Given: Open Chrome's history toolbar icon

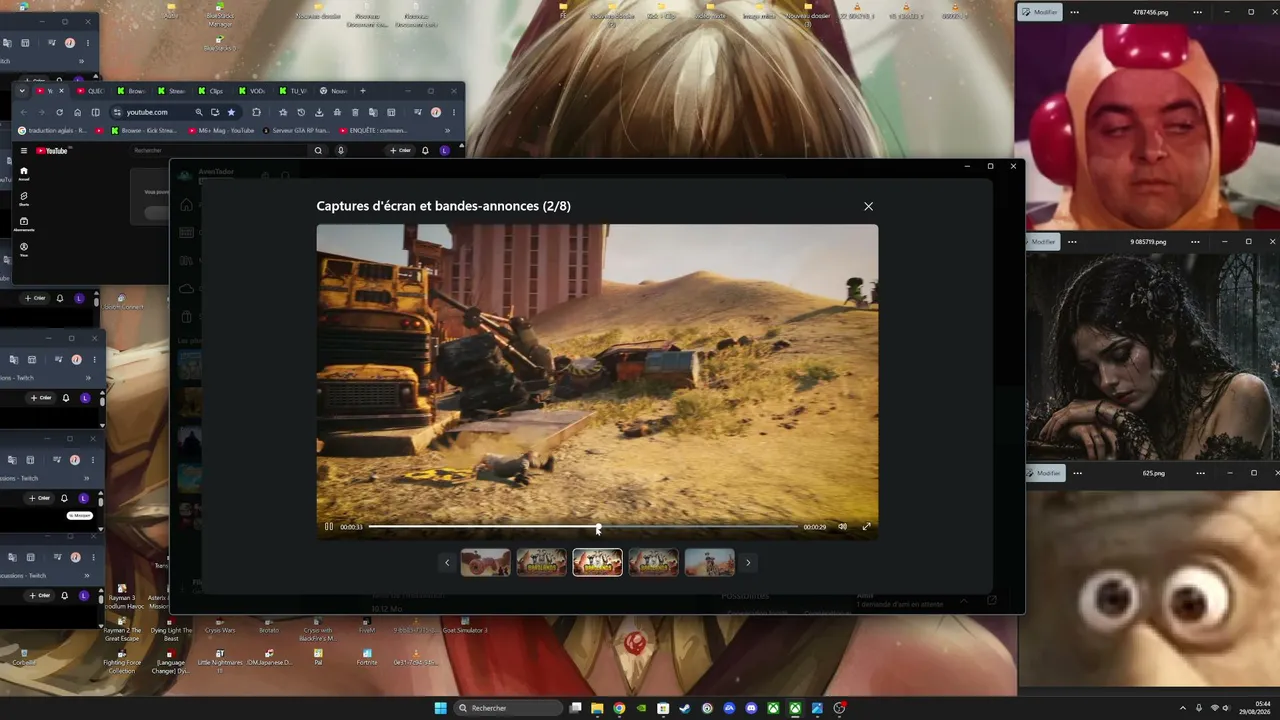Looking at the screenshot, I should (301, 112).
